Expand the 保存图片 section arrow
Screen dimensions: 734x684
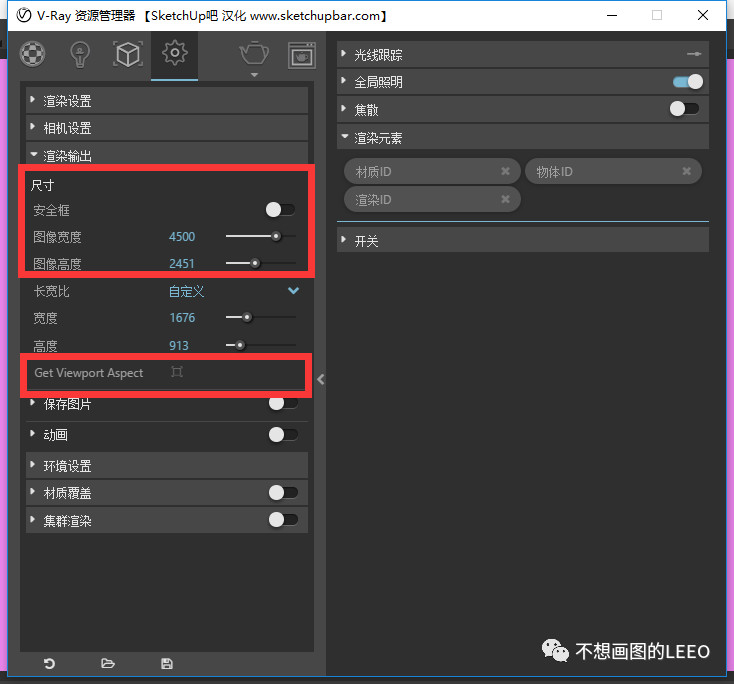point(32,403)
